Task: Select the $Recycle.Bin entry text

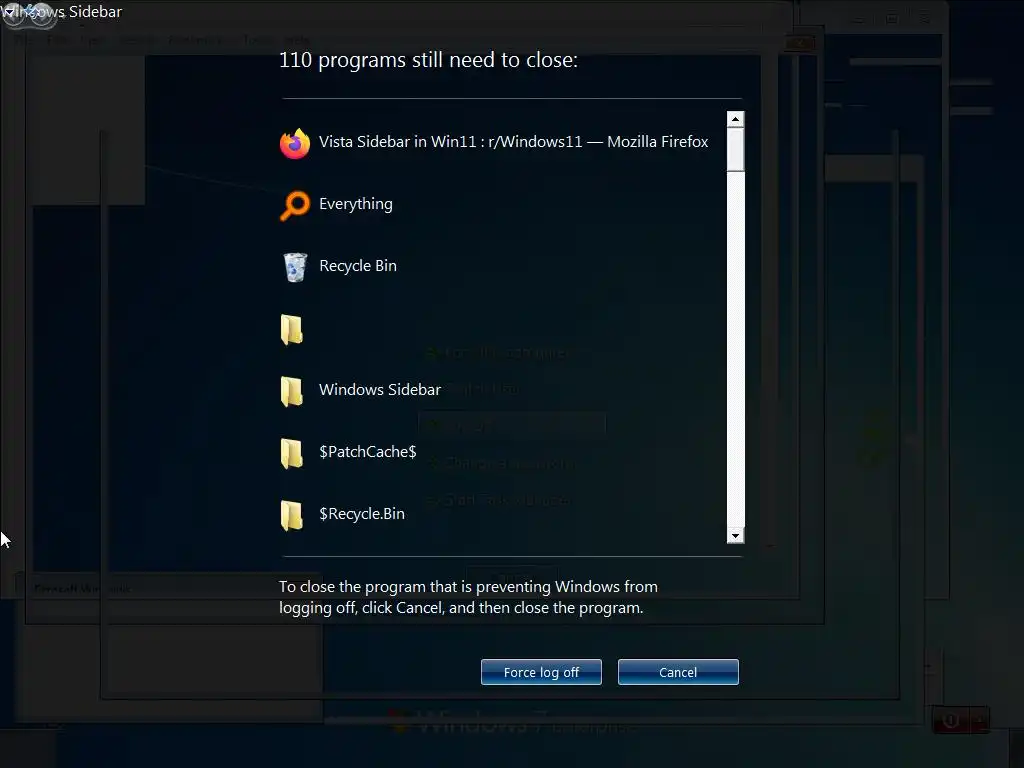Action: pyautogui.click(x=362, y=514)
